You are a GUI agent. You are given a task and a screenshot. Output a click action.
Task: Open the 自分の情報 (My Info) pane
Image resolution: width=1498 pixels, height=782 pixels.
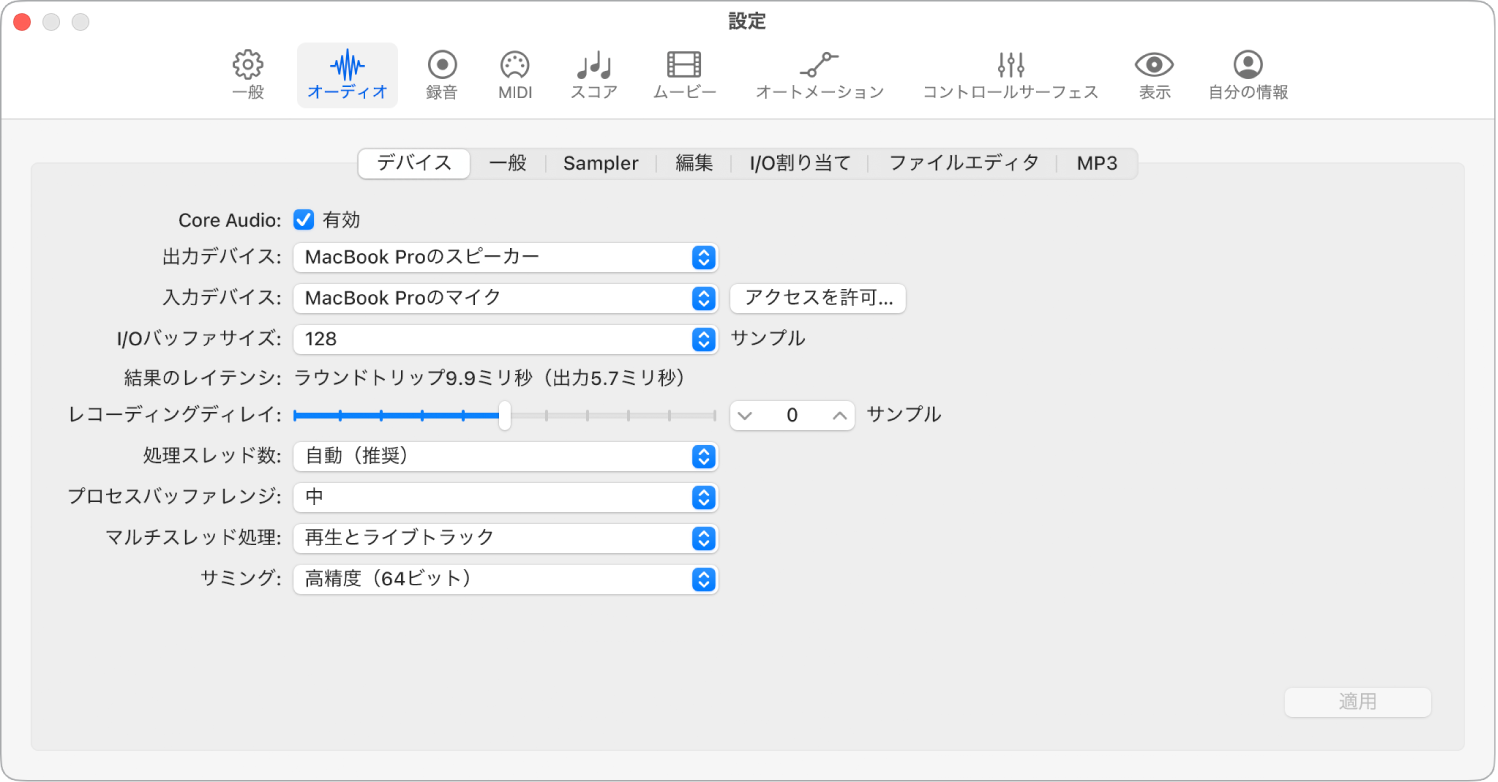(1247, 73)
